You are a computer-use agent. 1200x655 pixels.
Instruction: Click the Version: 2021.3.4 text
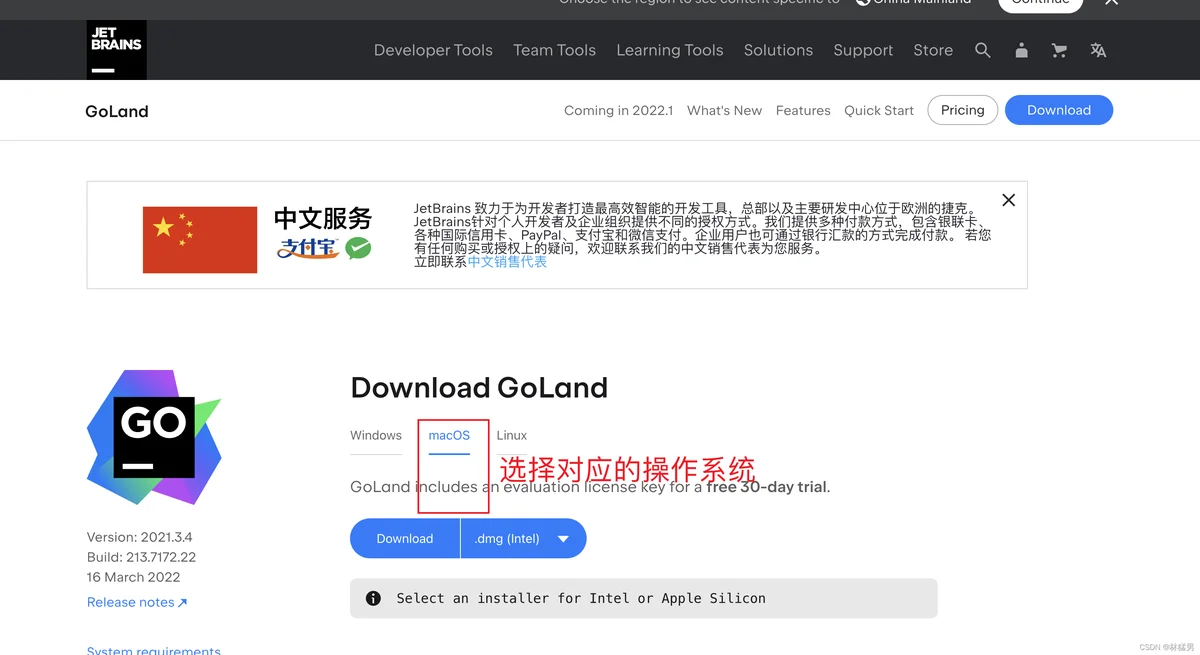click(x=140, y=537)
